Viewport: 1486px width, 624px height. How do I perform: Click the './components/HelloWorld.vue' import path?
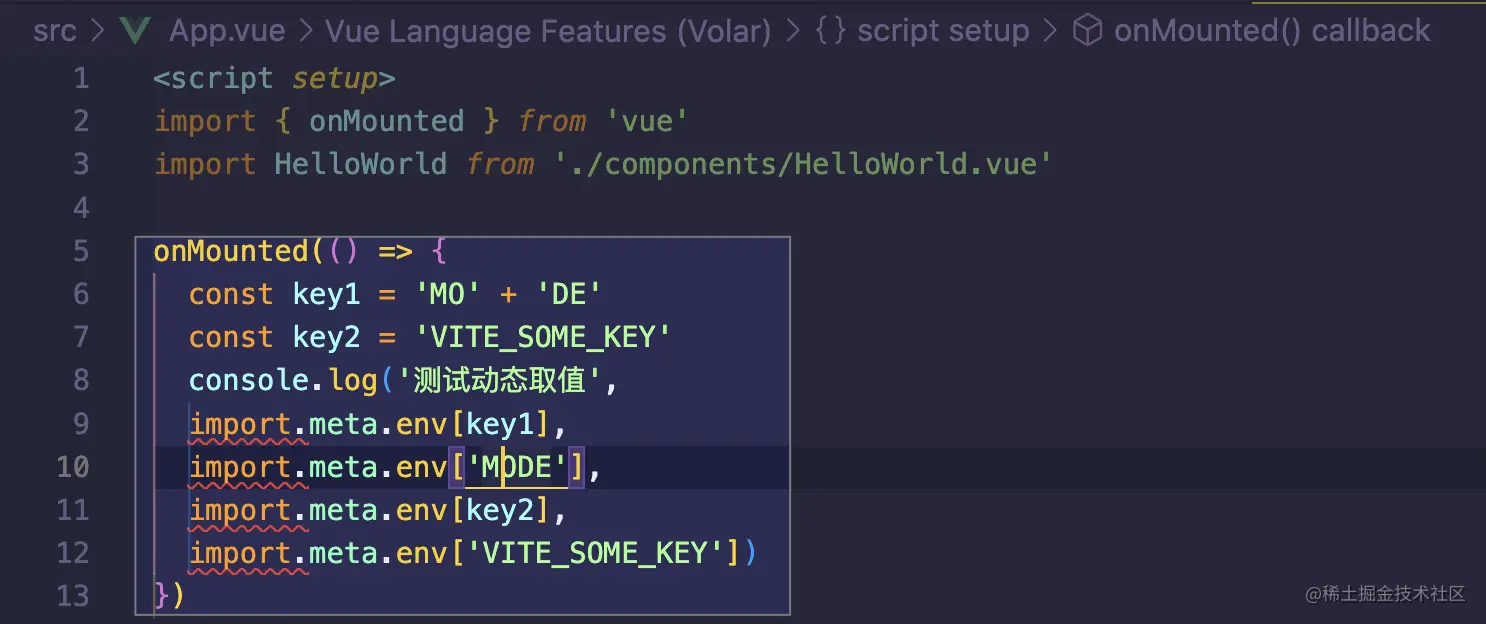[803, 164]
